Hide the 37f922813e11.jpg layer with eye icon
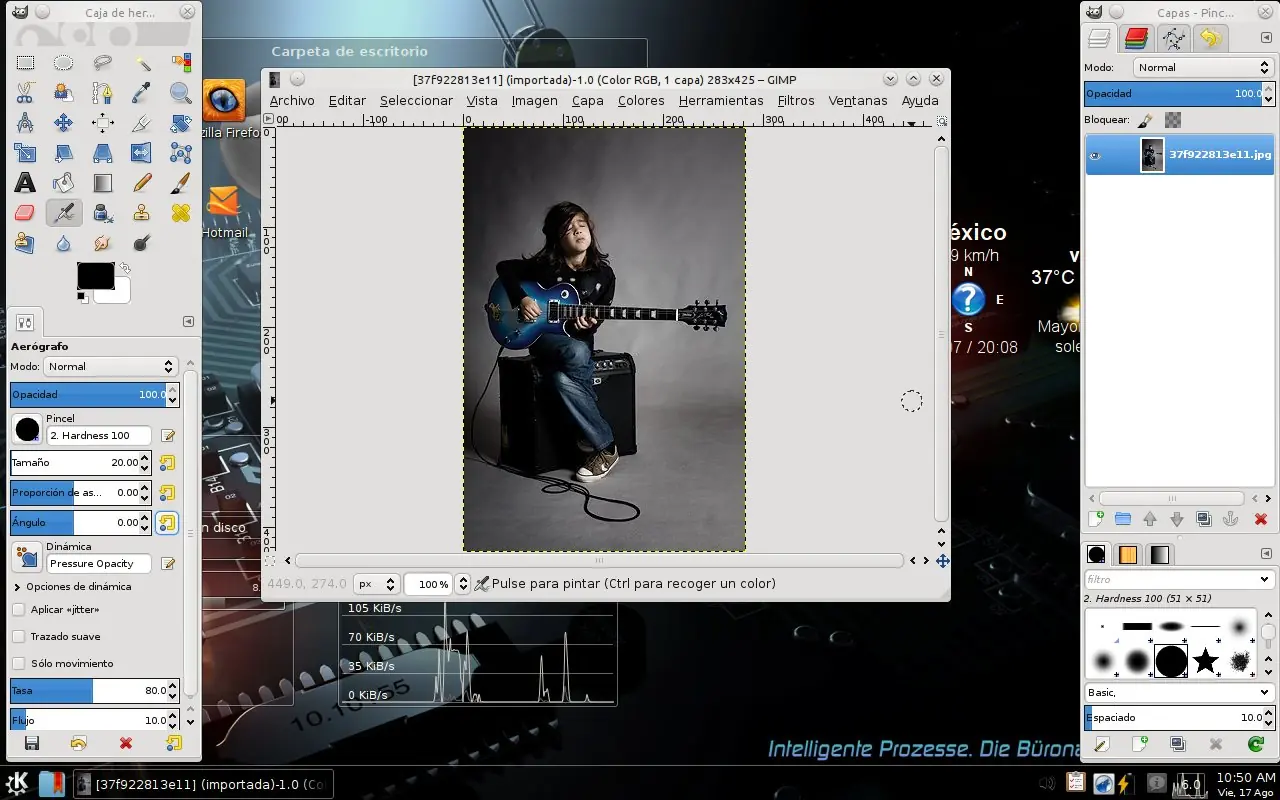The image size is (1280, 800). pos(1095,156)
